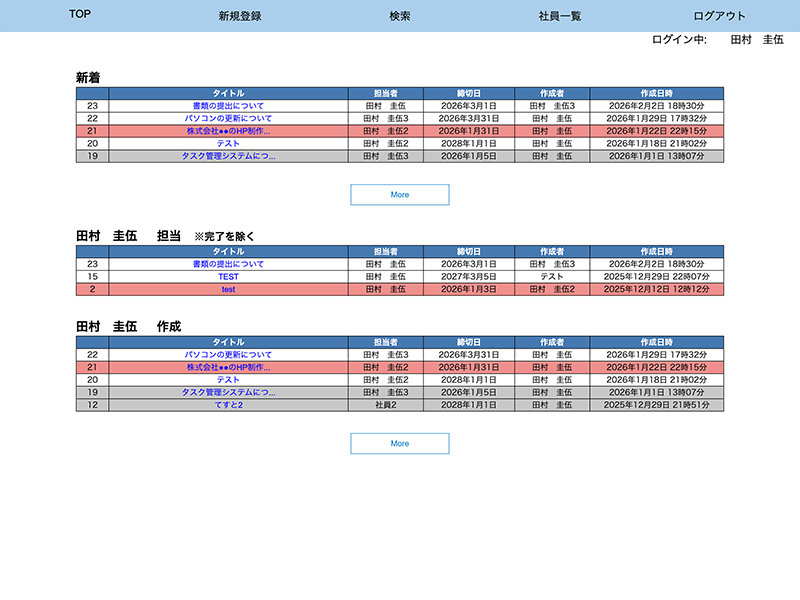The height and width of the screenshot is (600, 800).
Task: Open パソコンの更新について in the 作成 table
Action: pyautogui.click(x=228, y=355)
